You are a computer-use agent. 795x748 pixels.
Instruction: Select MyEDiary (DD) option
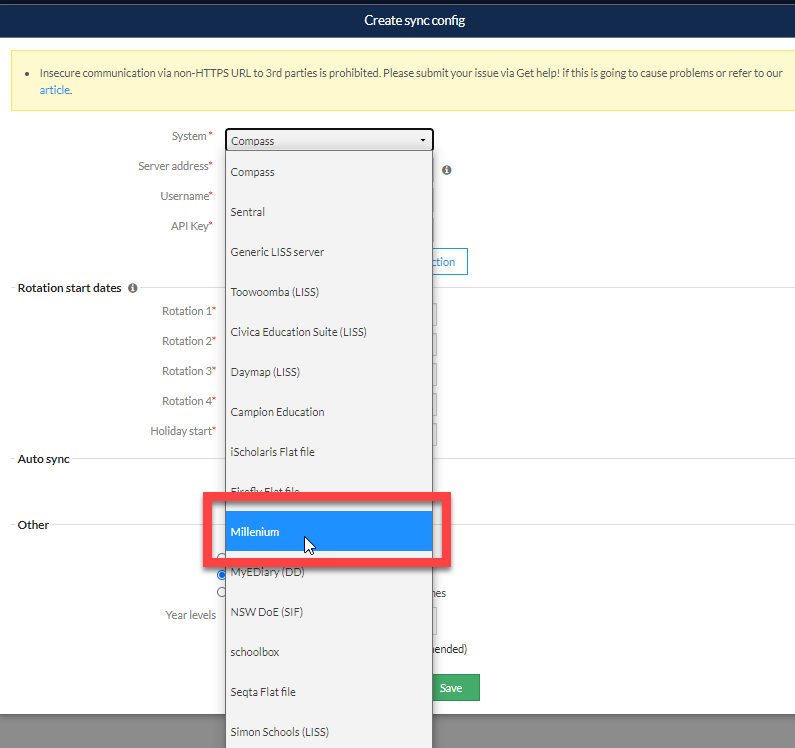tap(329, 572)
